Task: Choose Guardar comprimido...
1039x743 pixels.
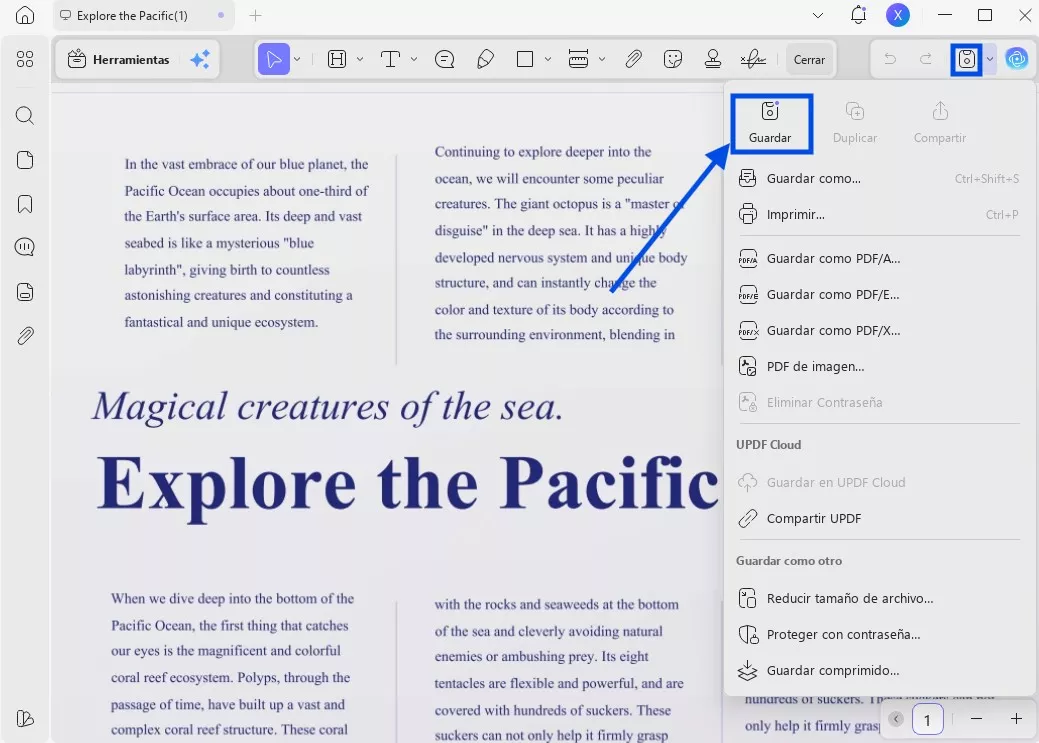Action: click(878, 670)
